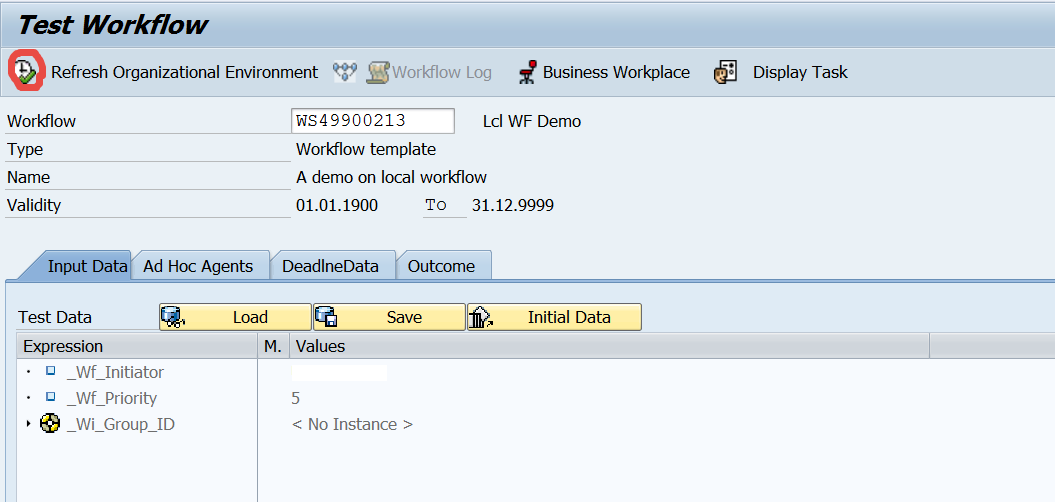1055x502 pixels.
Task: Open the Outcome tab
Action: point(441,266)
